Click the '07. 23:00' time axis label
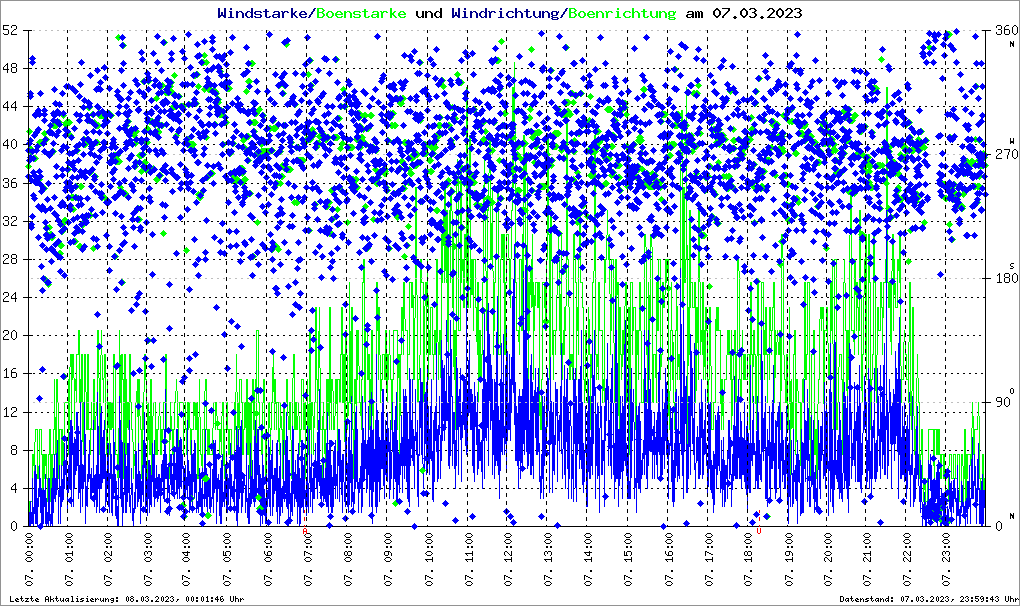This screenshot has height=606, width=1020. [946, 559]
